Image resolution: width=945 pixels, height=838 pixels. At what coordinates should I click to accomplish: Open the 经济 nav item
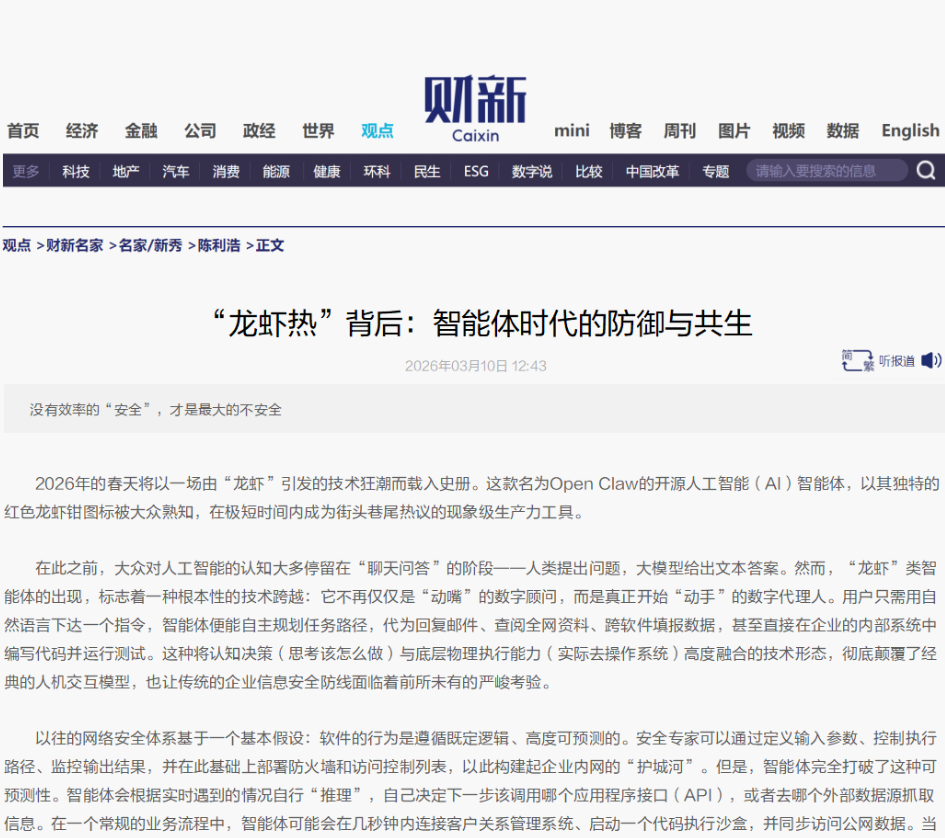(x=82, y=131)
